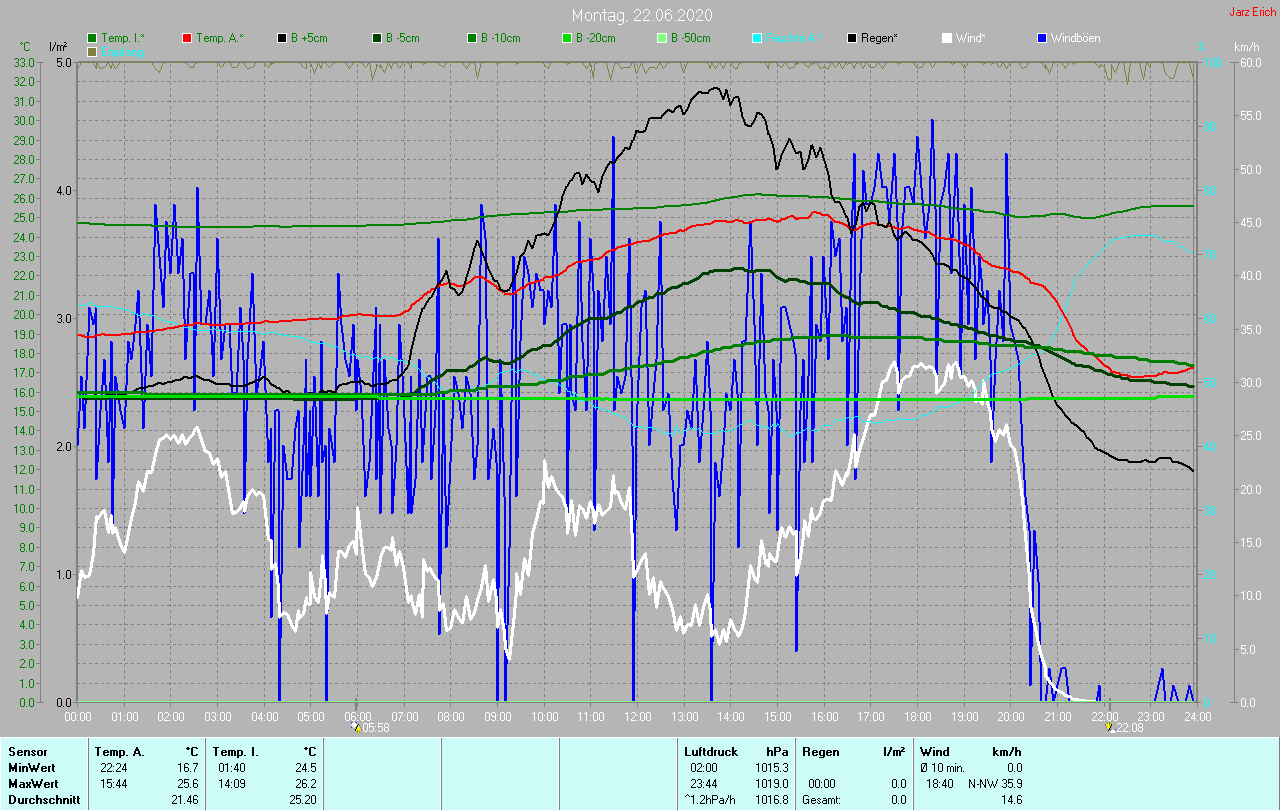Viewport: 1280px width, 810px height.
Task: Click the 12:00 time axis label
Action: tap(638, 716)
